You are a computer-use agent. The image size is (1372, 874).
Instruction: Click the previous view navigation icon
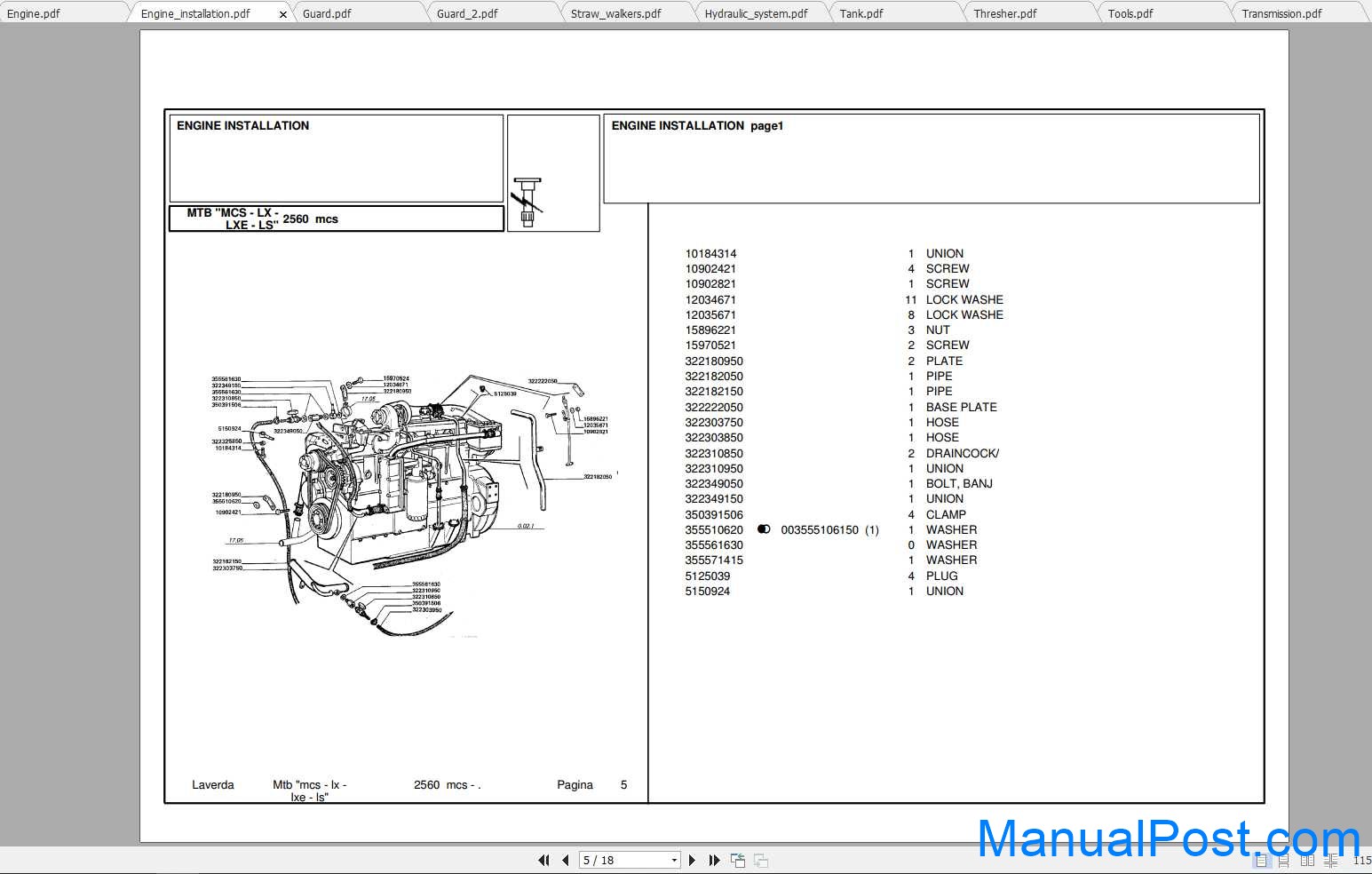coord(738,860)
